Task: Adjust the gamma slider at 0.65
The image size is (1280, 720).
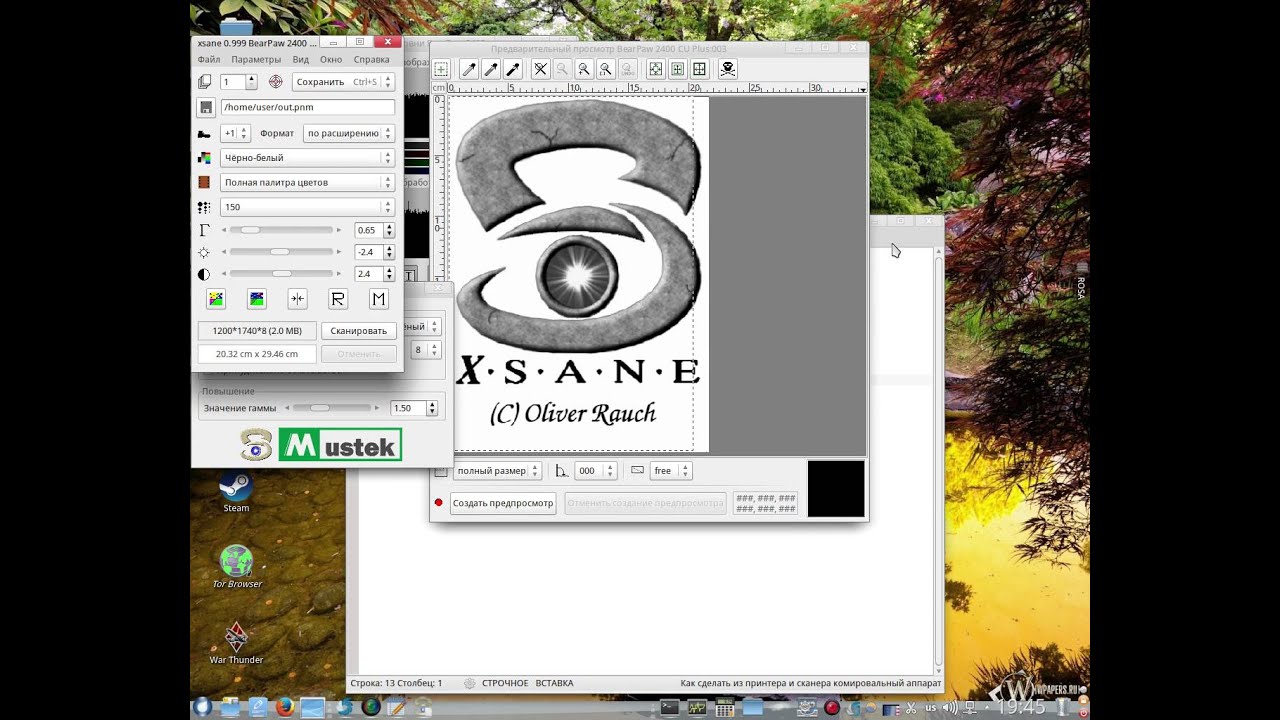Action: pos(282,230)
